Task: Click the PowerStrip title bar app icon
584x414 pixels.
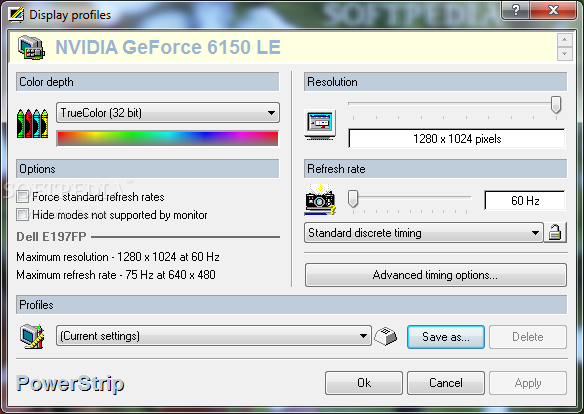Action: (x=16, y=15)
